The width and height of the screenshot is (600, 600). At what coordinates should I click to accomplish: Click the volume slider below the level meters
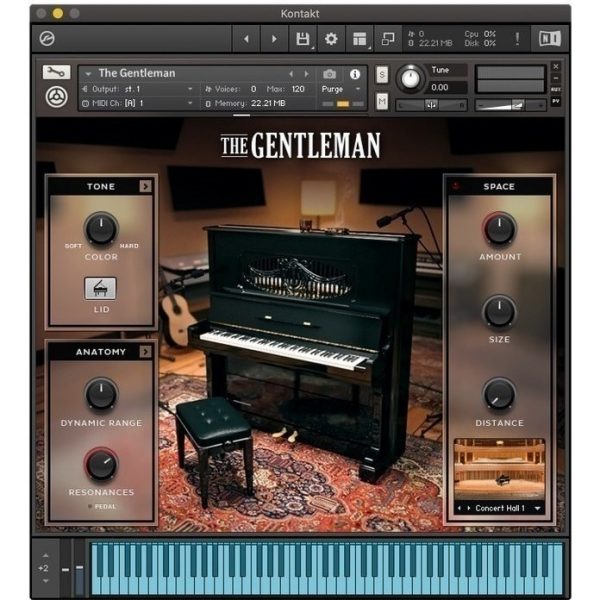point(510,105)
